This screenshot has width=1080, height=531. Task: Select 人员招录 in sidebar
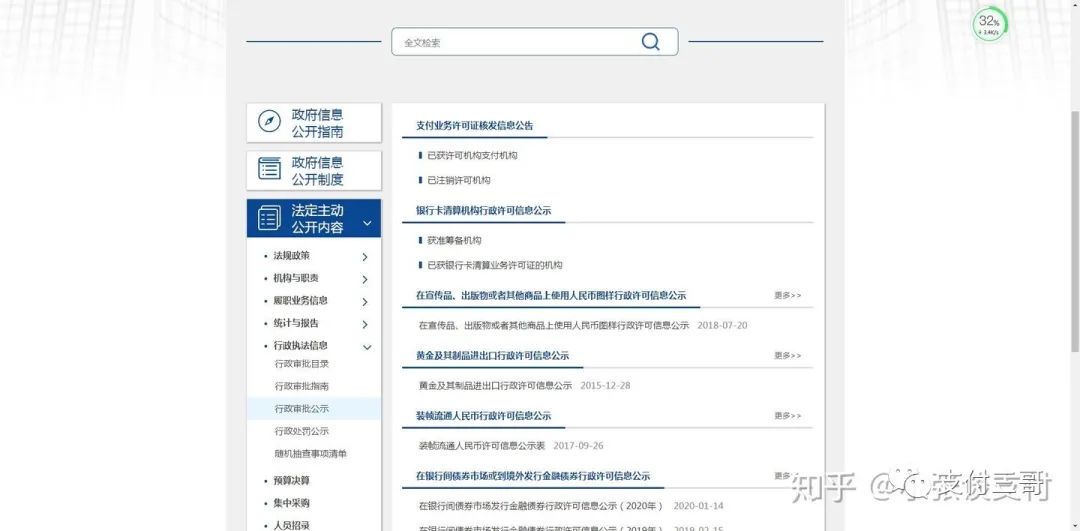coord(291,525)
